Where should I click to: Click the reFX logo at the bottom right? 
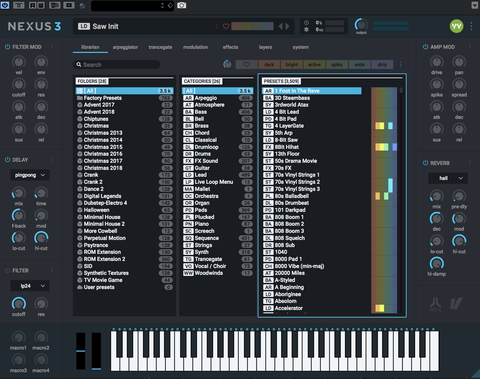[435, 304]
